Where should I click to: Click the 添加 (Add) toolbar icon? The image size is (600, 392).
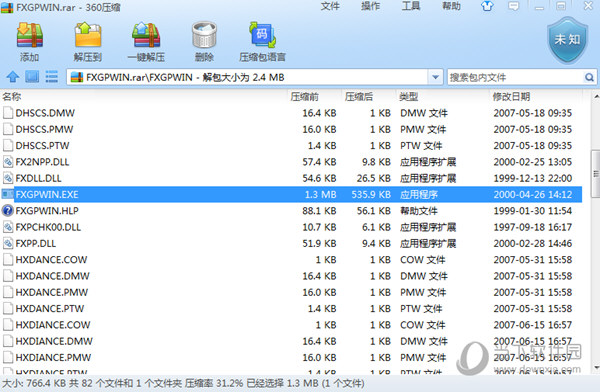point(29,35)
